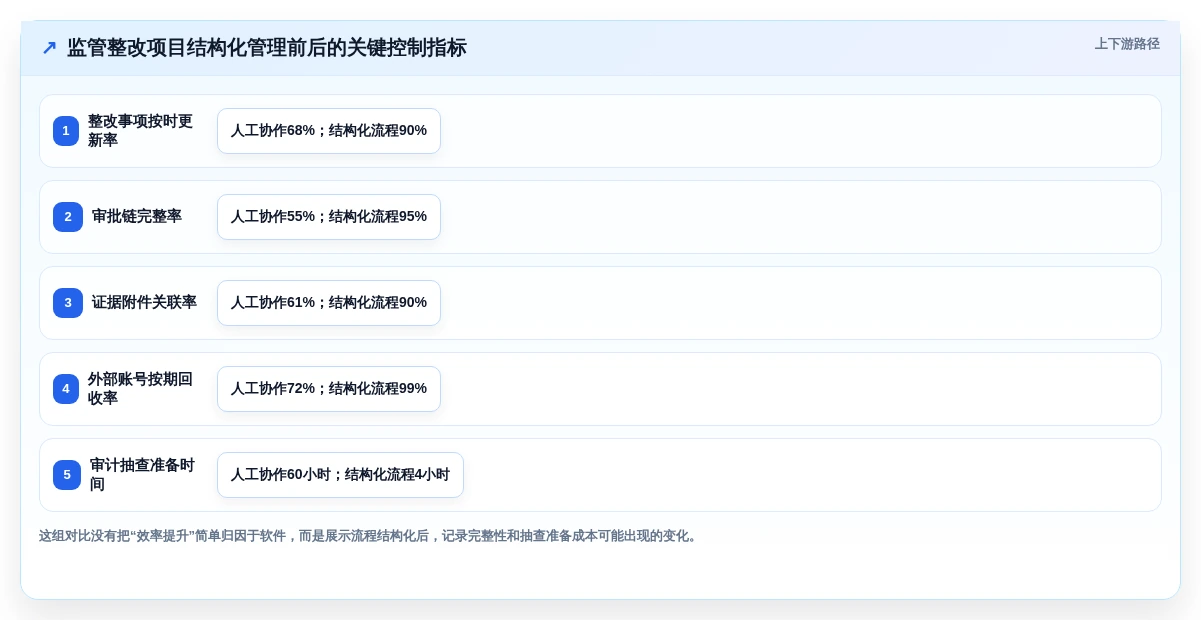Click value chip 人工协作61%；结构化流程90%
The image size is (1201, 620).
tap(329, 303)
